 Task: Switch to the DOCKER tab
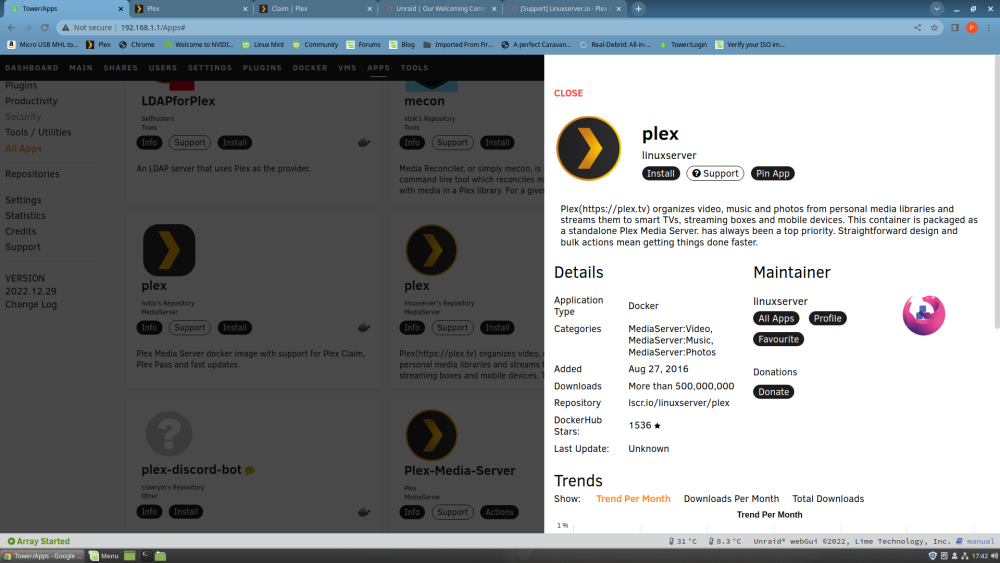(x=310, y=68)
